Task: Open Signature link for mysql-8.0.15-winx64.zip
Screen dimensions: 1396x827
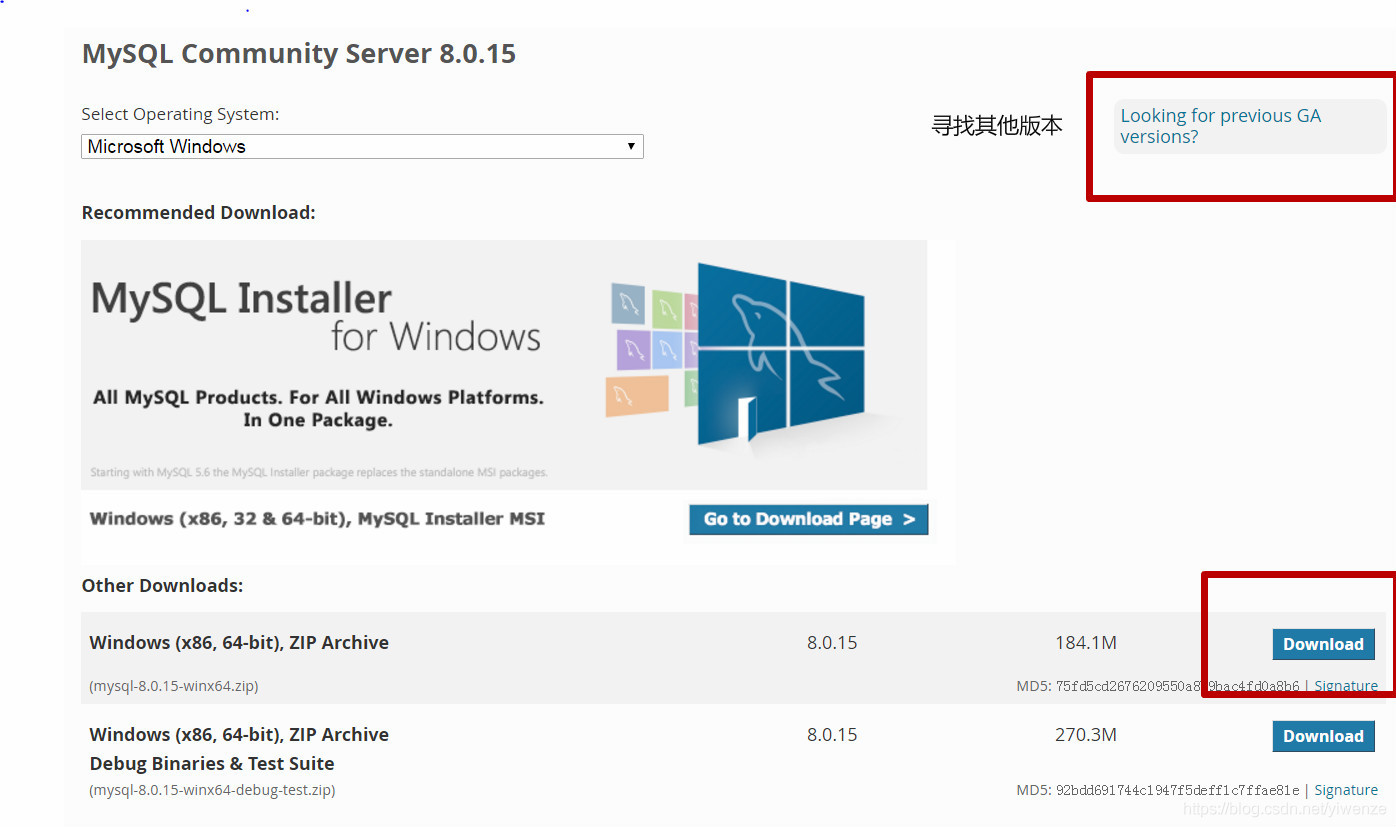Action: tap(1346, 686)
